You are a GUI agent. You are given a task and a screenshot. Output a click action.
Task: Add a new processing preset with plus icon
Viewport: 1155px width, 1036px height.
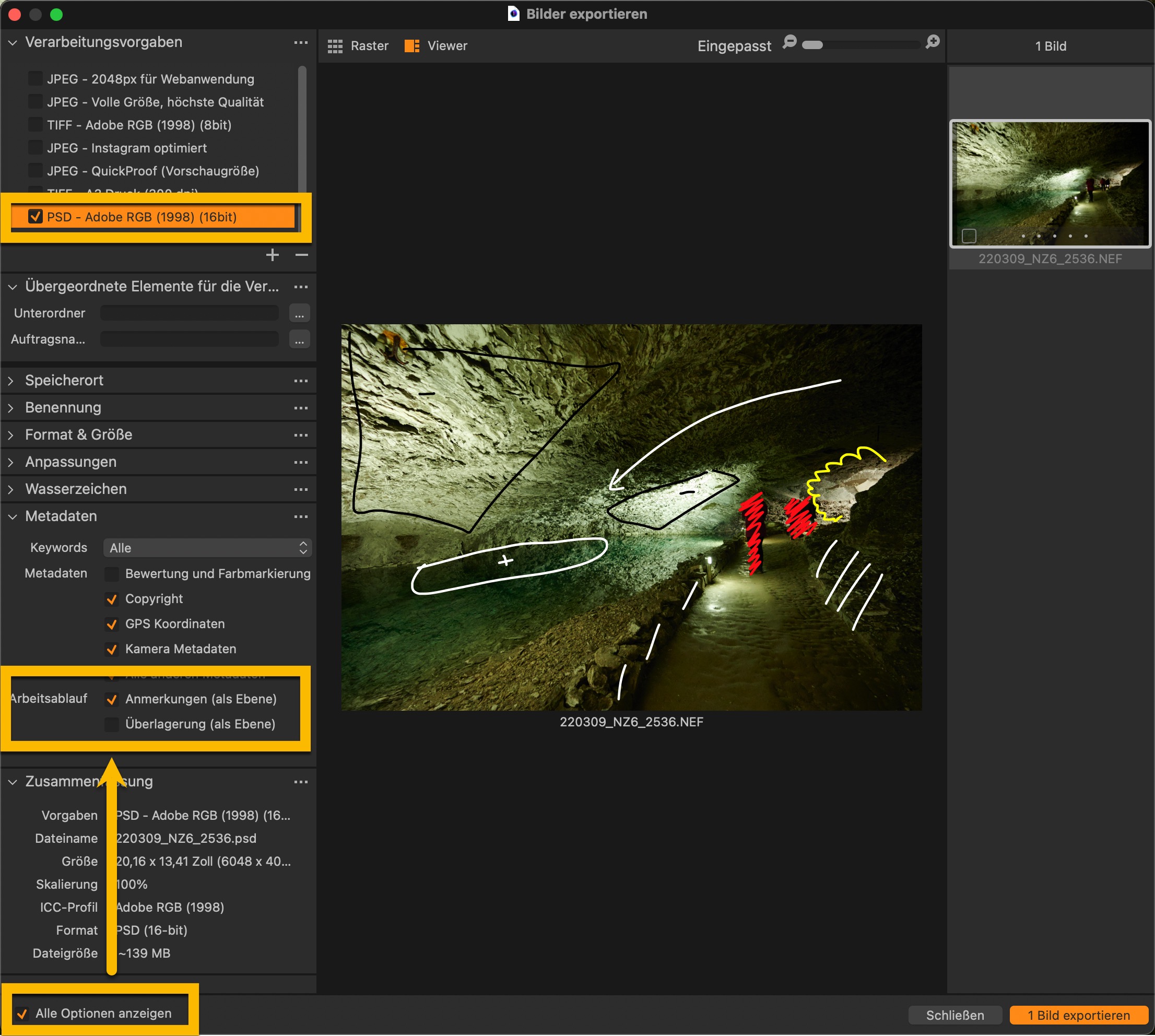(x=272, y=255)
